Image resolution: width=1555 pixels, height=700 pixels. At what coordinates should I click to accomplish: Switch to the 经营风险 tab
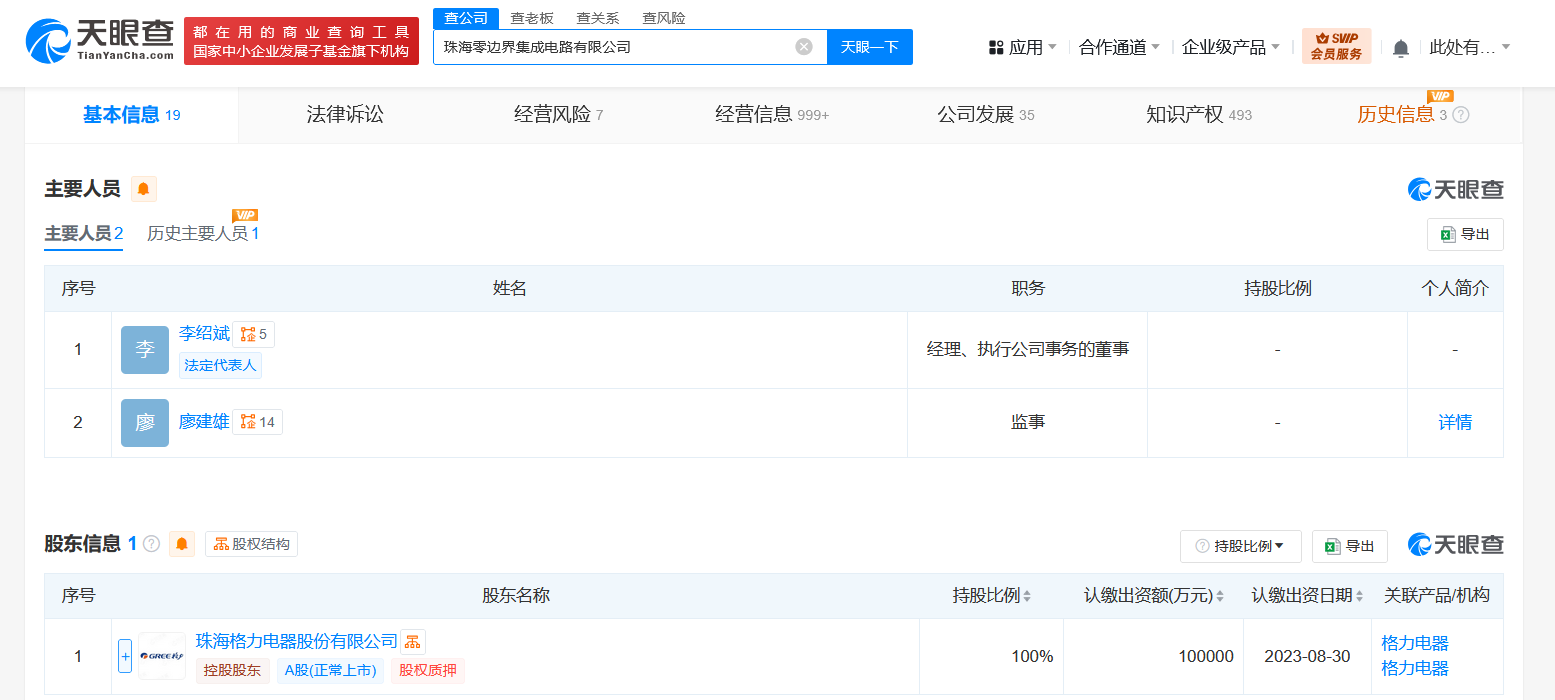click(558, 115)
